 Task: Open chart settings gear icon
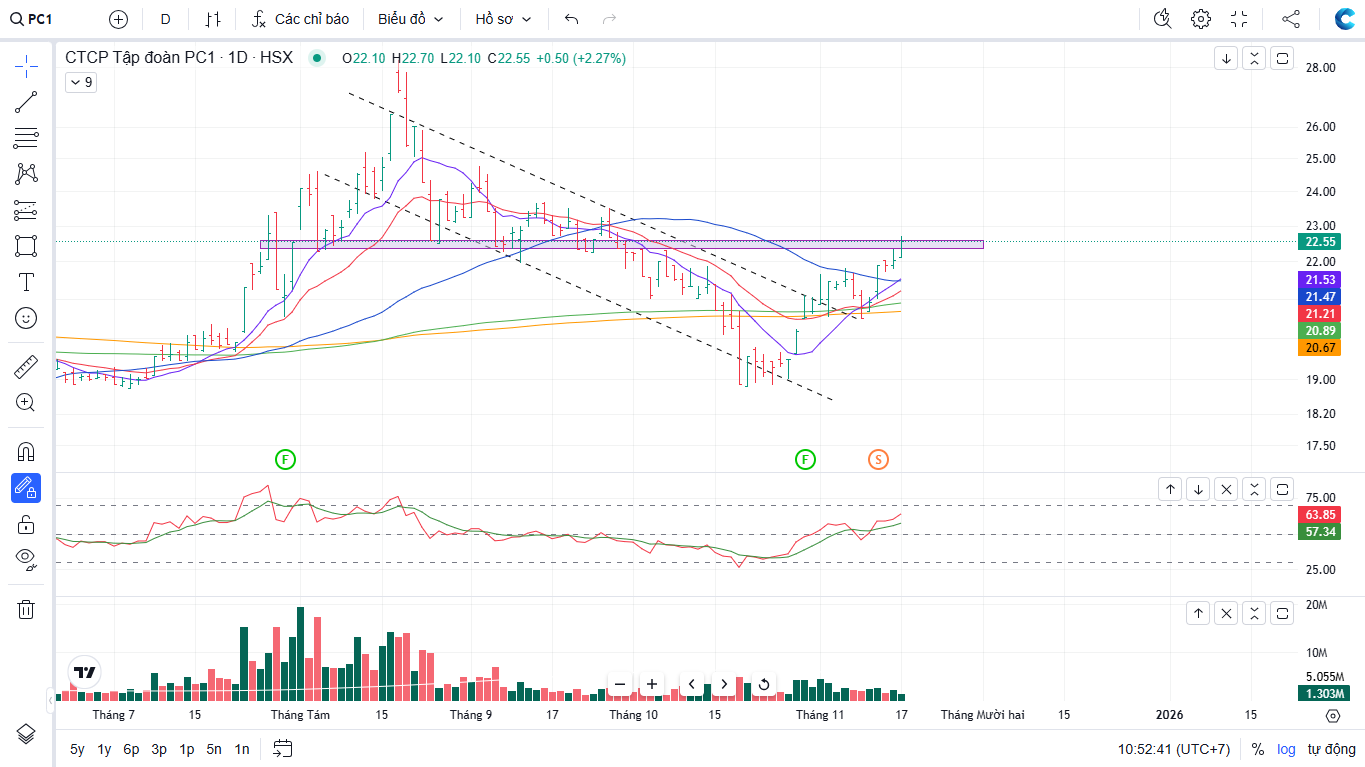click(1201, 19)
